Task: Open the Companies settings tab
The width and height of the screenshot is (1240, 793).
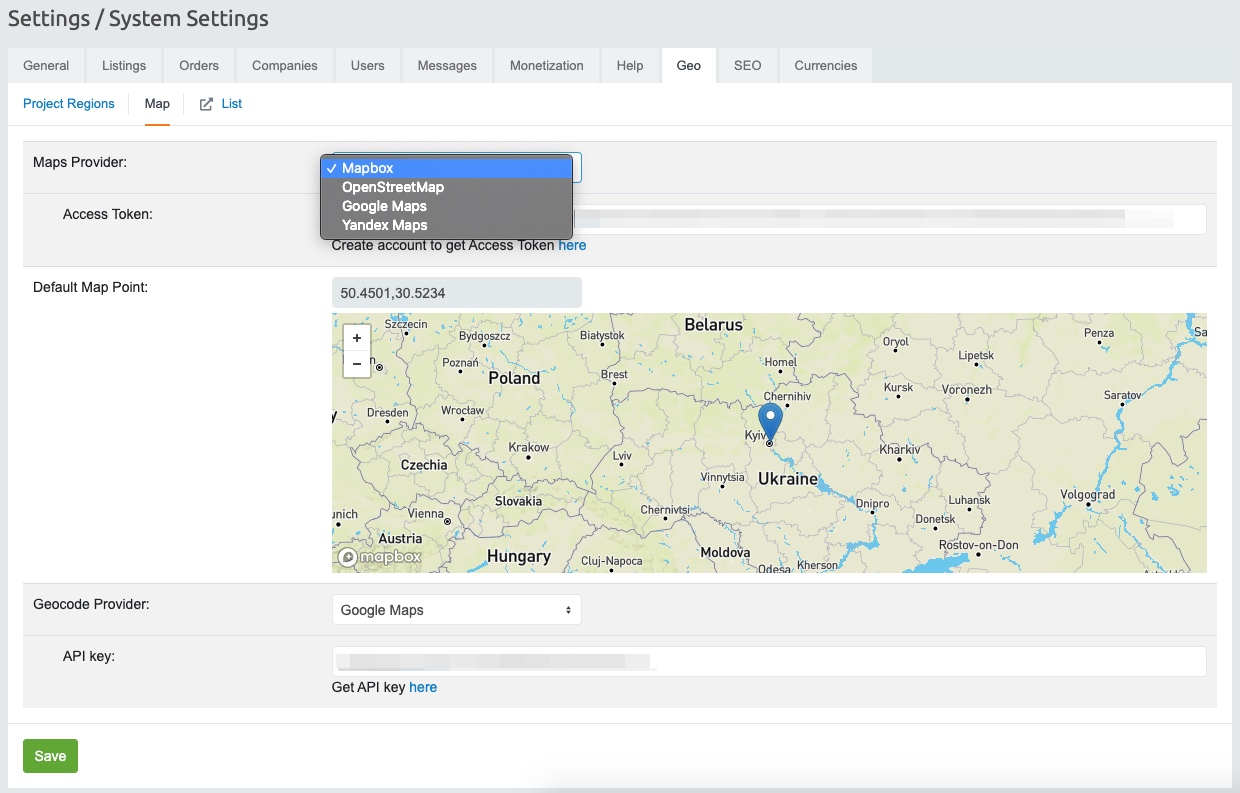Action: (285, 66)
